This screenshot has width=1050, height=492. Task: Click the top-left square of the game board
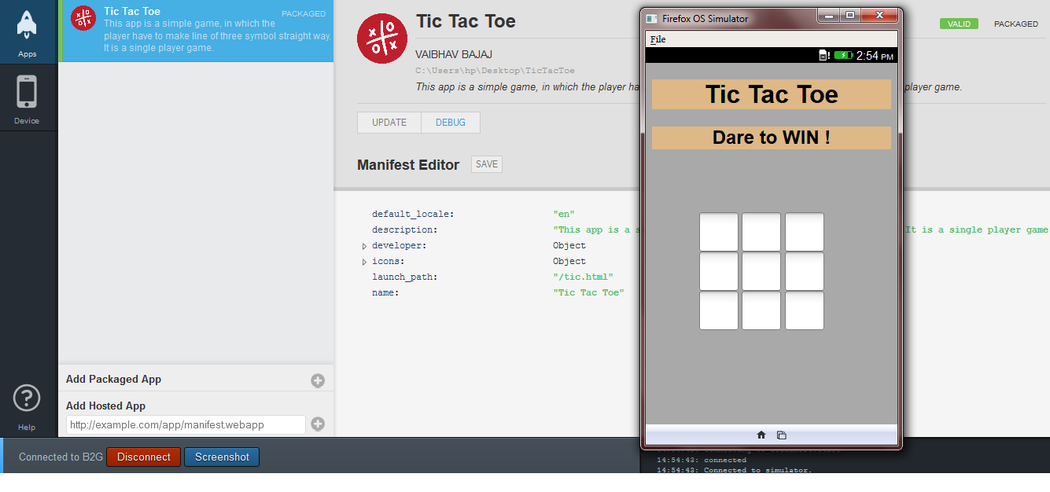(x=718, y=232)
